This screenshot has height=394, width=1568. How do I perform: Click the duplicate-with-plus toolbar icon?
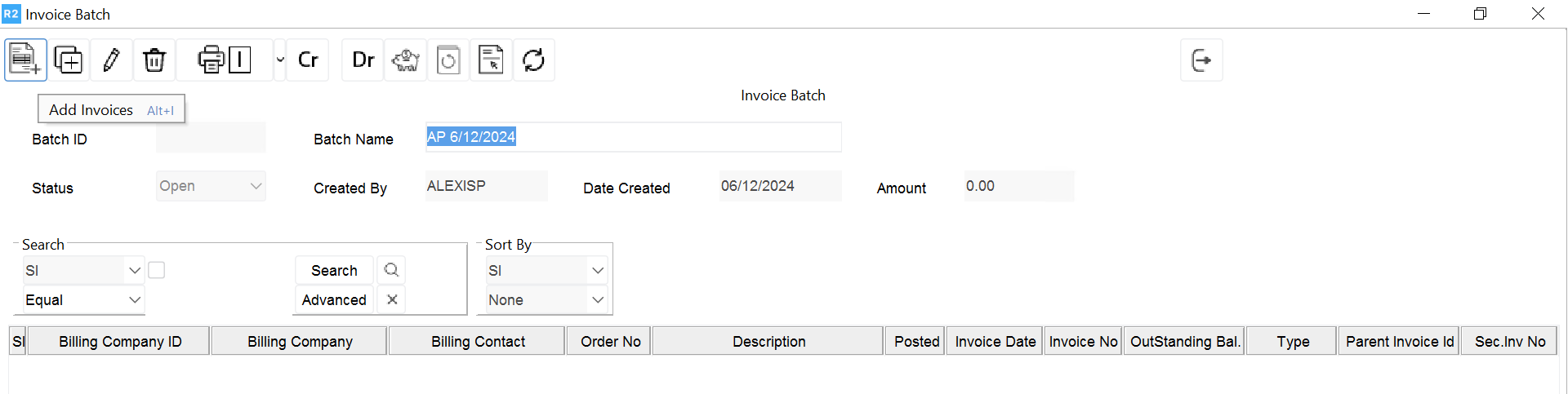69,60
